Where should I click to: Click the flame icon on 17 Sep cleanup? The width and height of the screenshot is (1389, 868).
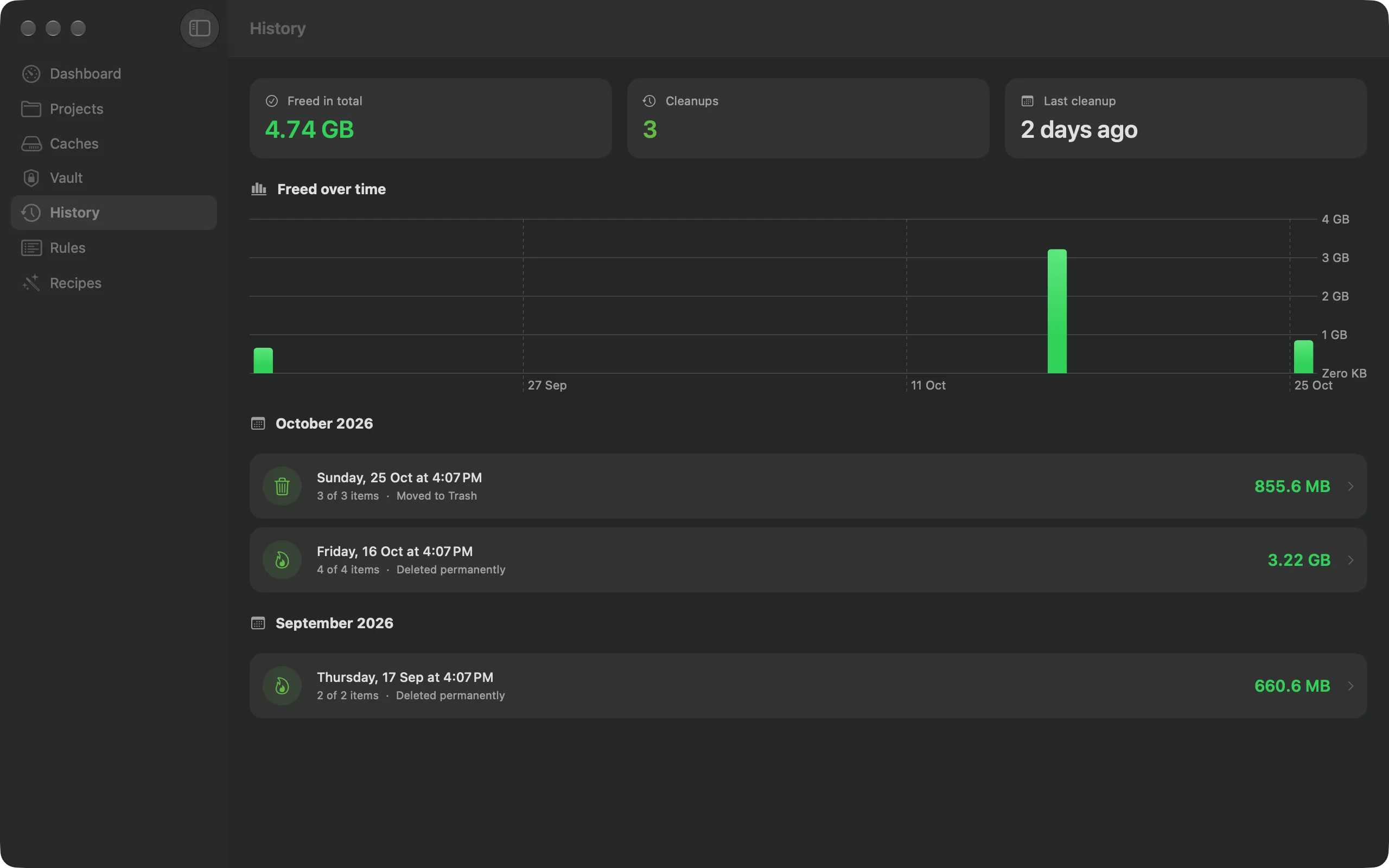point(282,685)
